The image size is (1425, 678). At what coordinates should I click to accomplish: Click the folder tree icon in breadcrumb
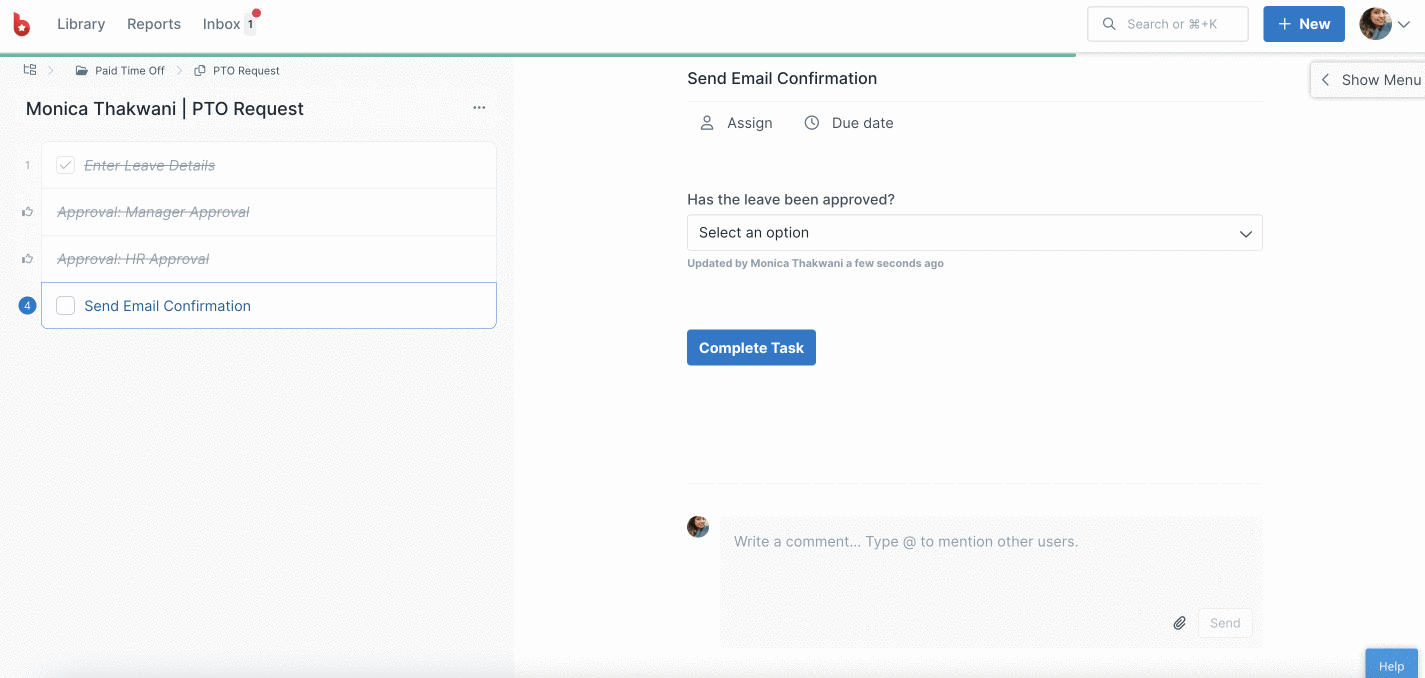[30, 70]
